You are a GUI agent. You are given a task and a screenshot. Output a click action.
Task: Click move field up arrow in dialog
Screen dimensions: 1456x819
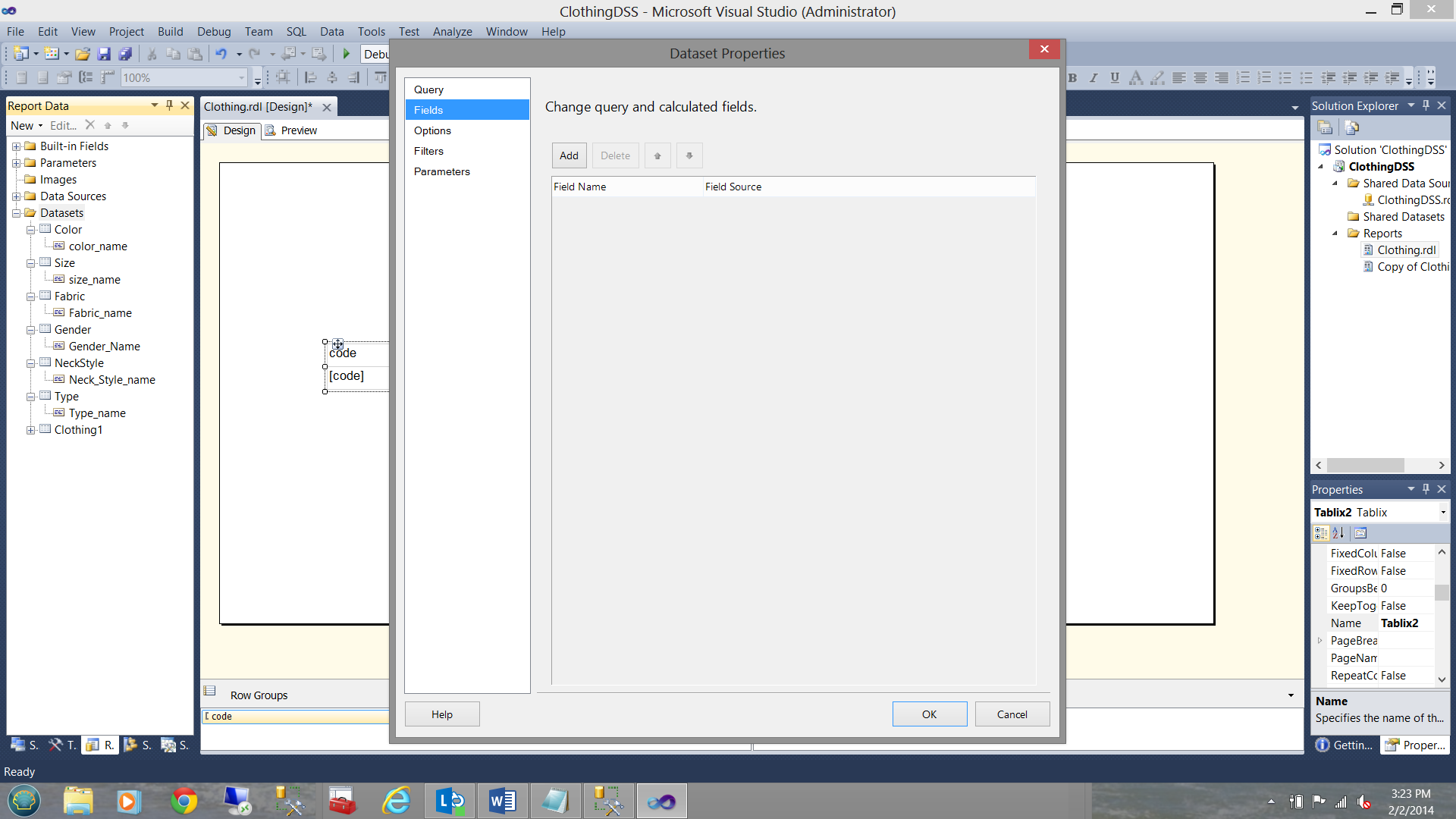[x=657, y=155]
